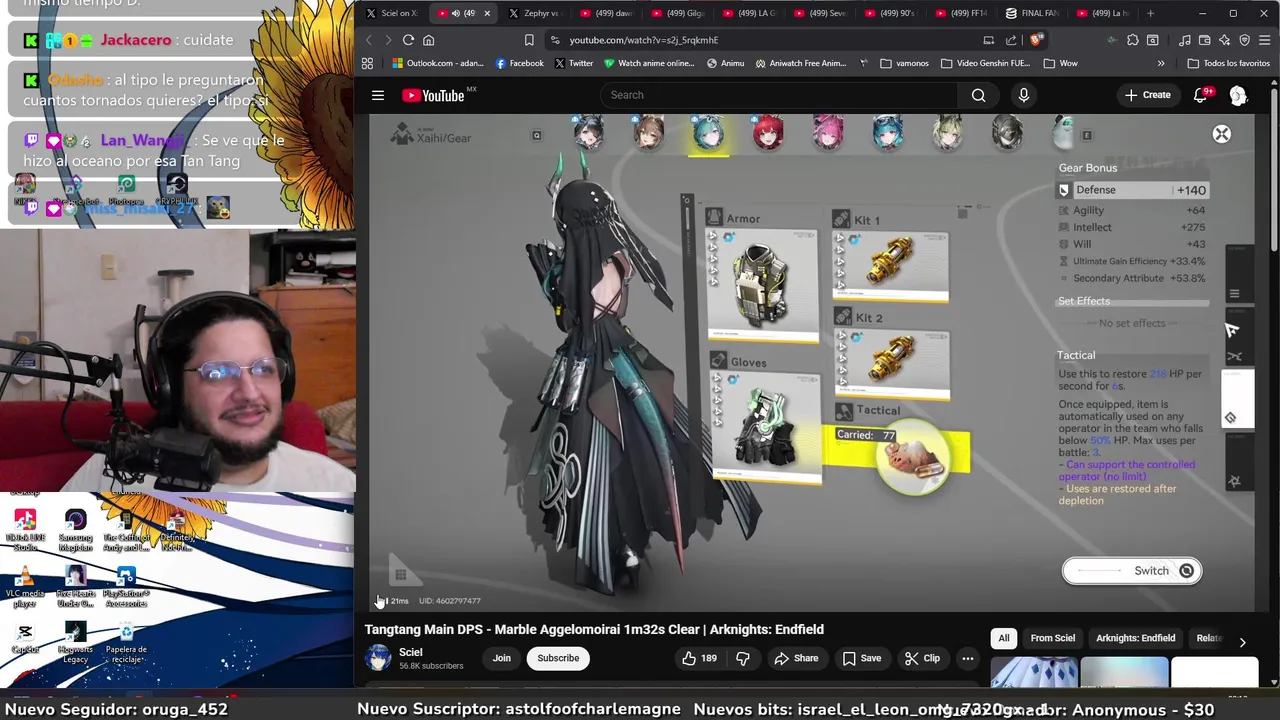This screenshot has width=1280, height=720.
Task: Click the YouTube search magnifier button
Action: pos(978,95)
